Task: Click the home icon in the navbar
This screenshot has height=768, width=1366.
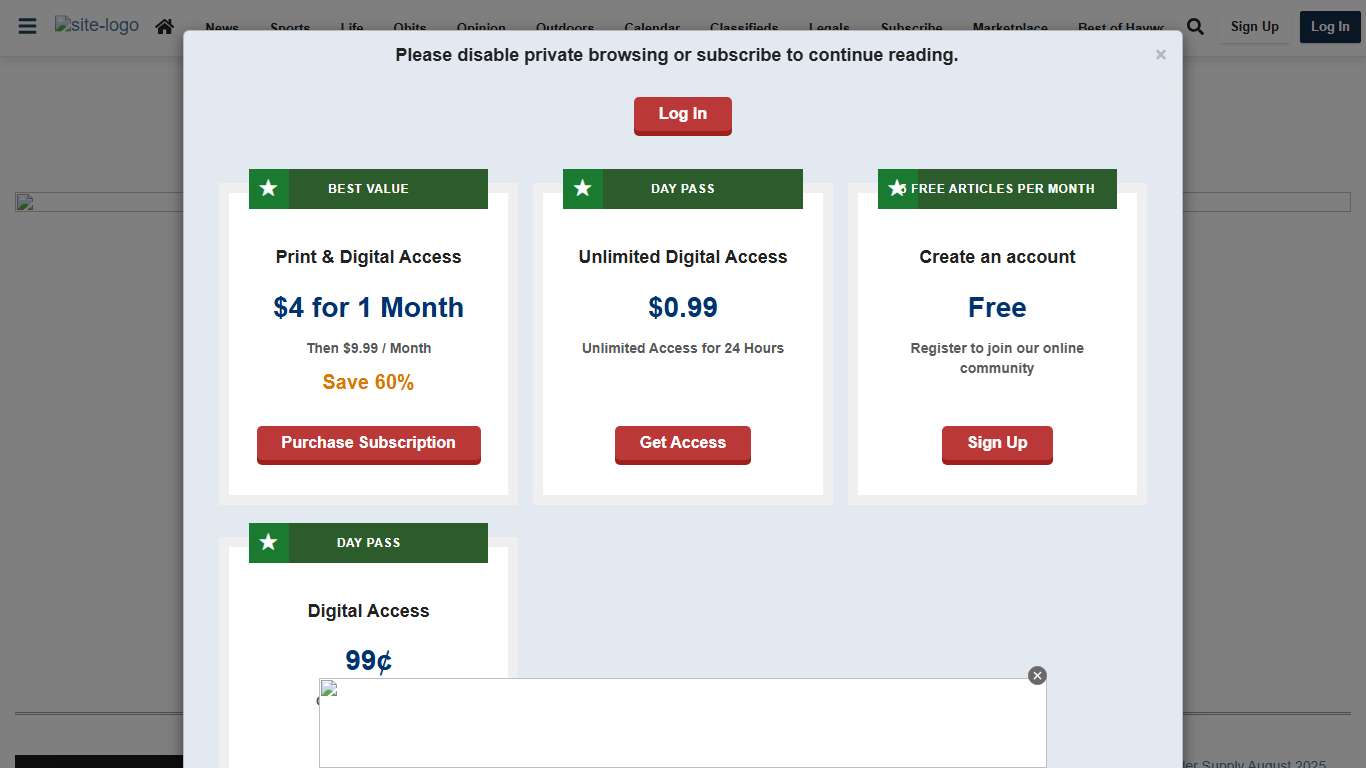Action: pyautogui.click(x=165, y=27)
